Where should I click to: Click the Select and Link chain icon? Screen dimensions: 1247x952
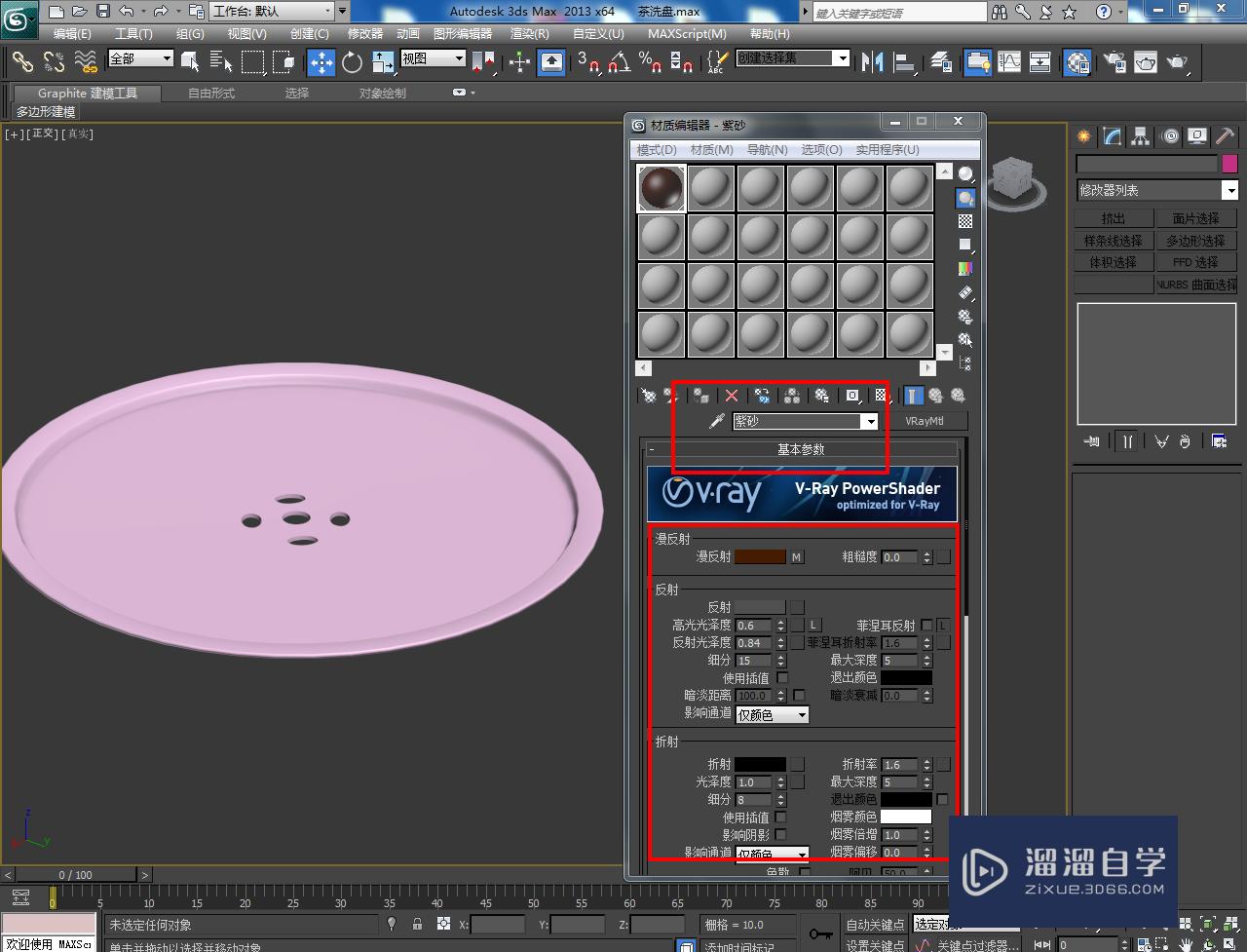(22, 63)
